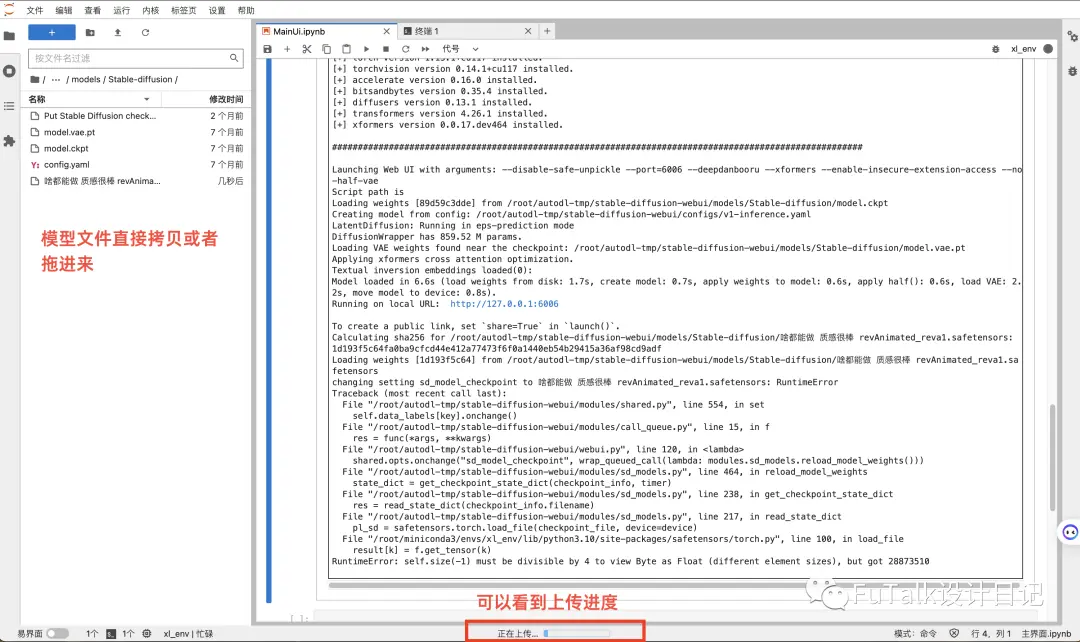The height and width of the screenshot is (642, 1080).
Task: Open the extension manager puzzle icon
Action: point(9,141)
